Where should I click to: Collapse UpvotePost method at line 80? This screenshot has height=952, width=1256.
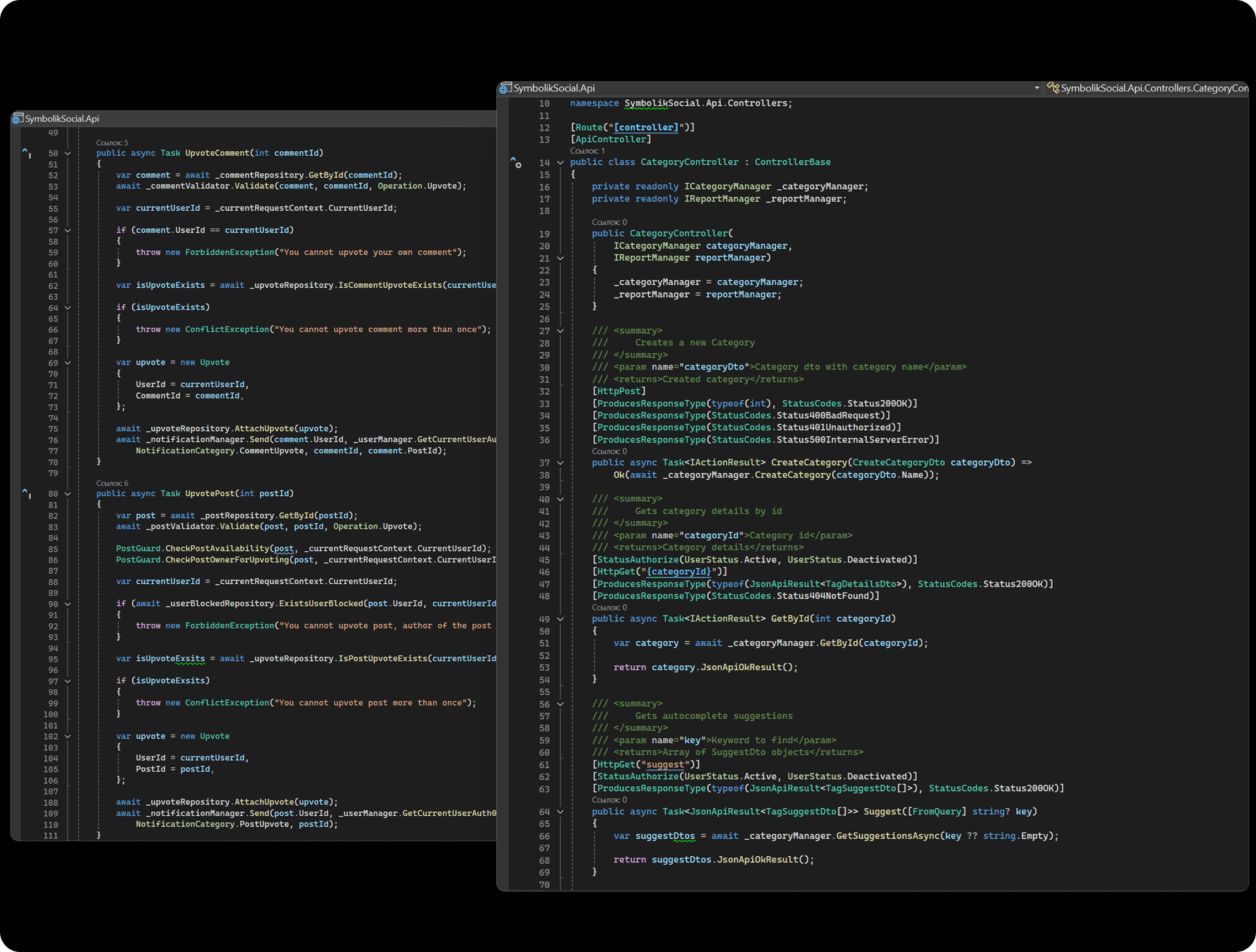click(67, 494)
